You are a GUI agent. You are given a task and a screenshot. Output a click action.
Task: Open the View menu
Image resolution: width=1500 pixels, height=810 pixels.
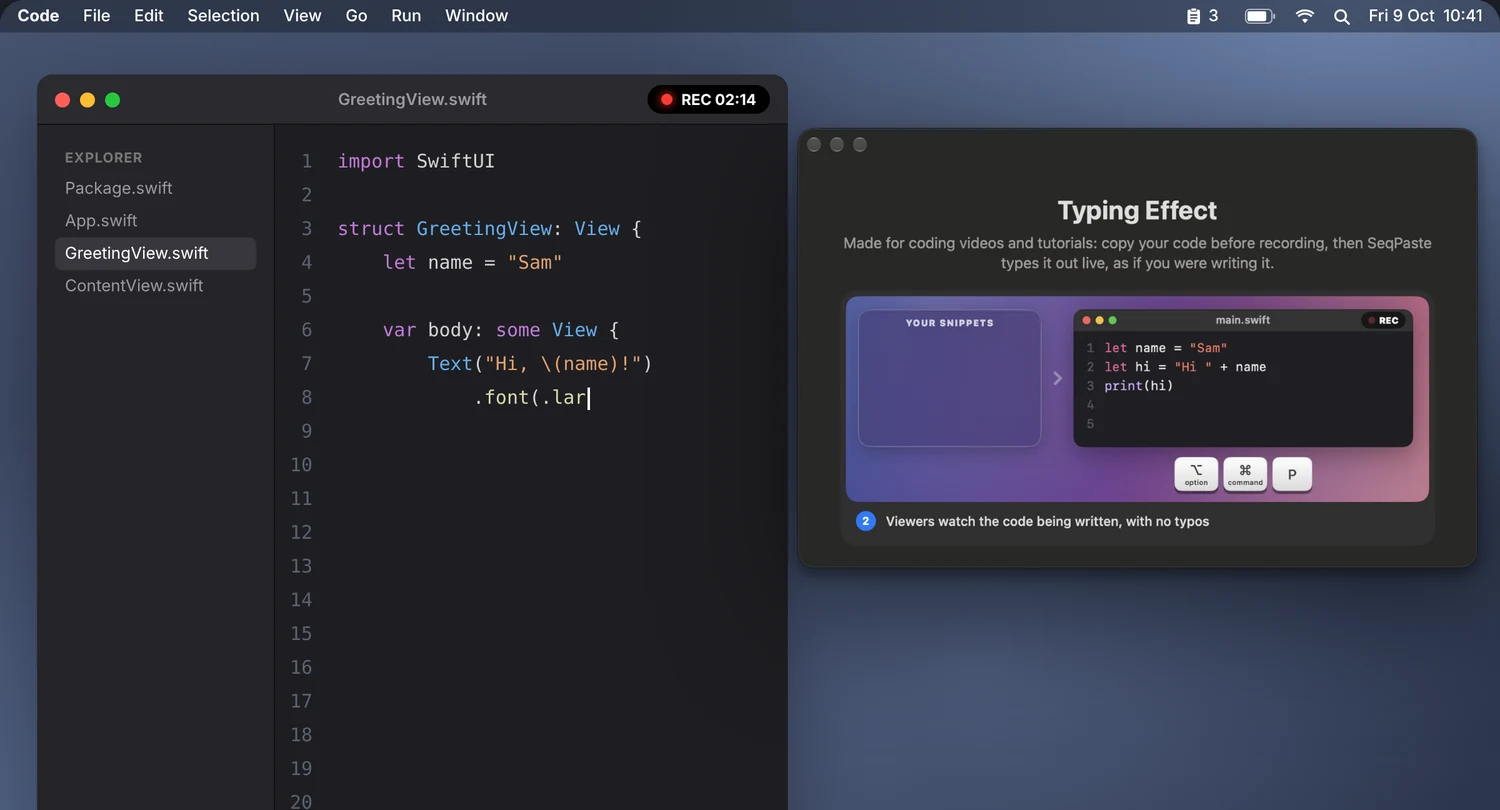[x=302, y=16]
